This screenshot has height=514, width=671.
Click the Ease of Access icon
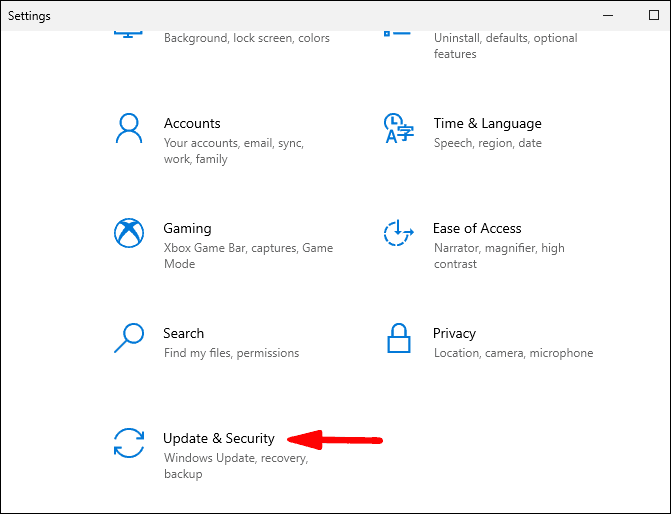[398, 233]
